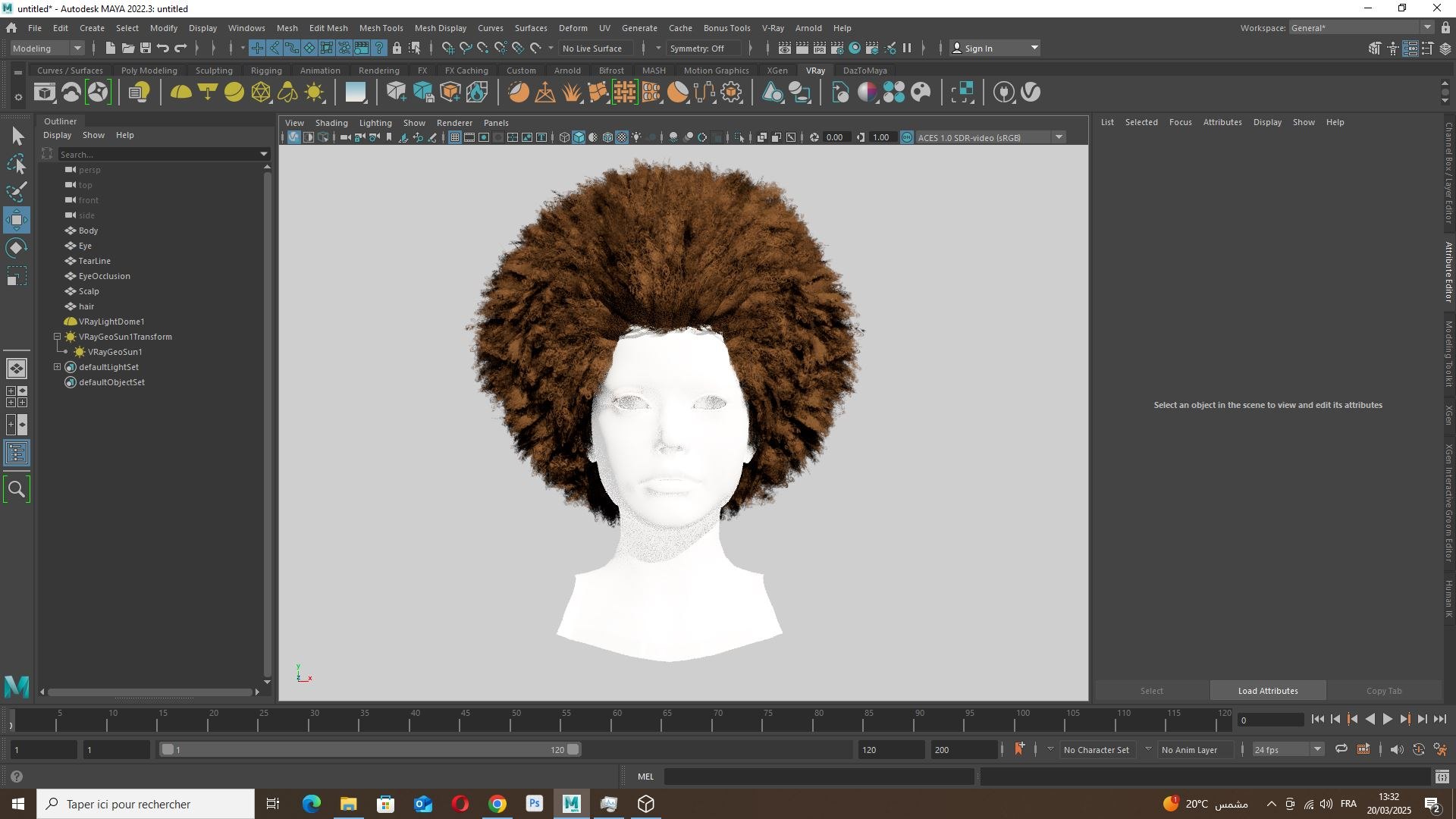Open Chrome from the taskbar
This screenshot has height=819, width=1456.
point(497,804)
